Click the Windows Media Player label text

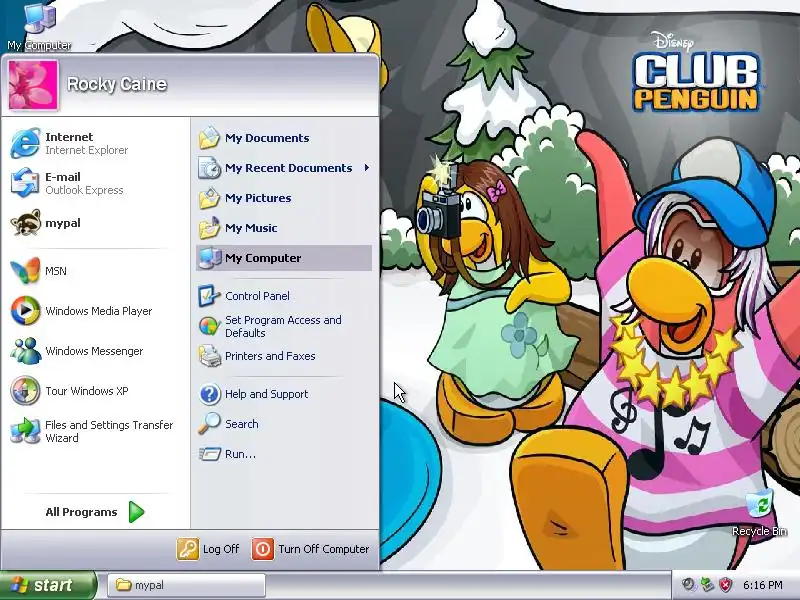pos(98,311)
